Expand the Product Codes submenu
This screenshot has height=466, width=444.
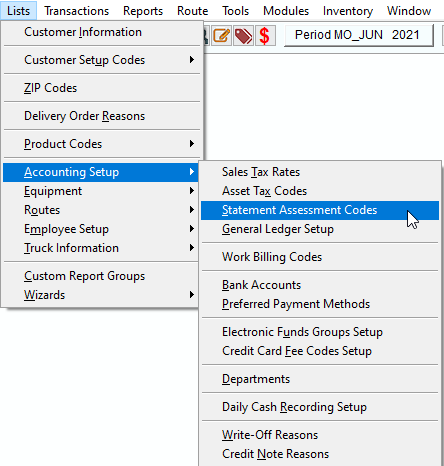point(101,144)
